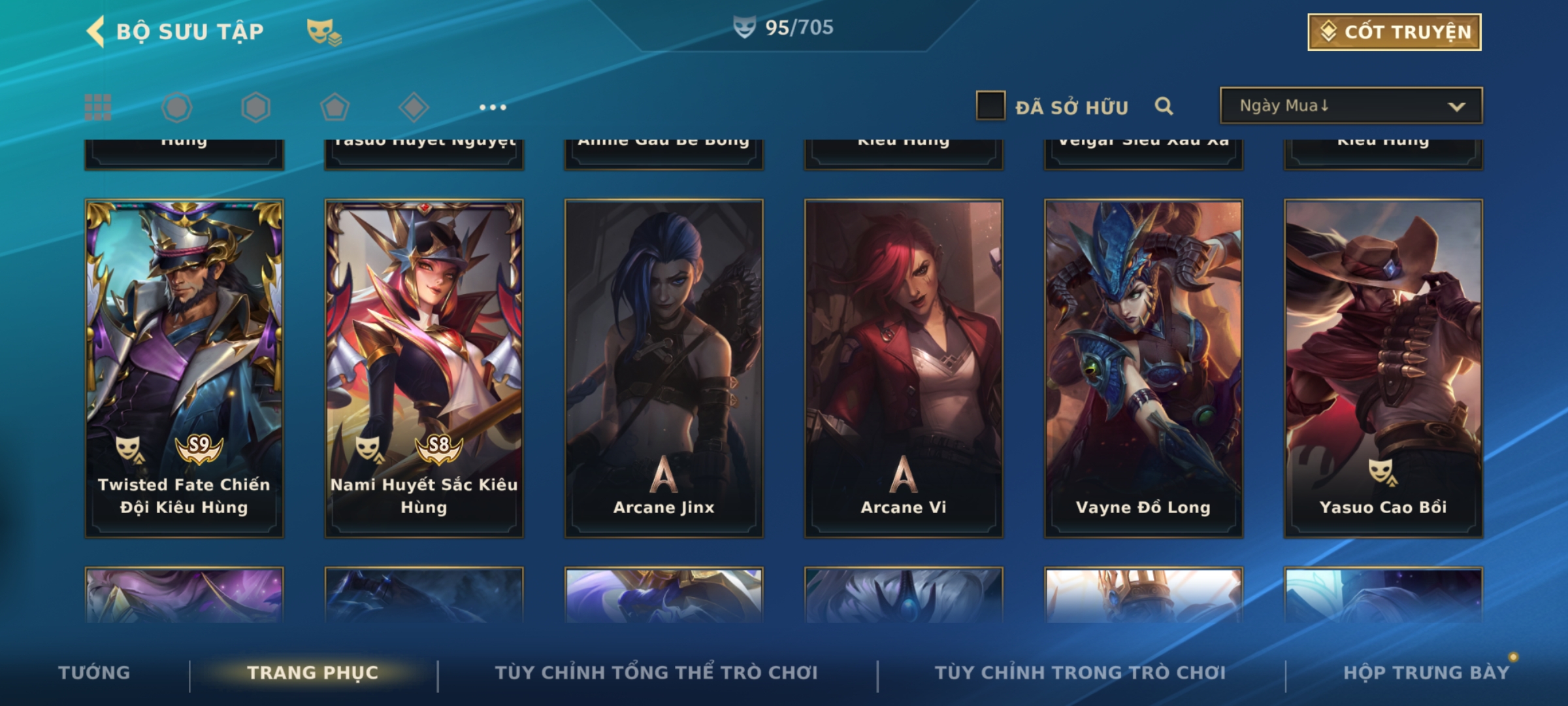Open the three-dots more filters menu
Screen dimensions: 1568x706
click(493, 107)
